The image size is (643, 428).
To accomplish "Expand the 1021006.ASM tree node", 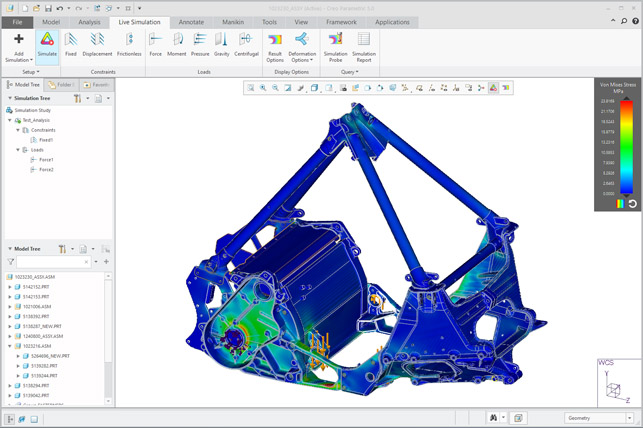I will (10, 307).
